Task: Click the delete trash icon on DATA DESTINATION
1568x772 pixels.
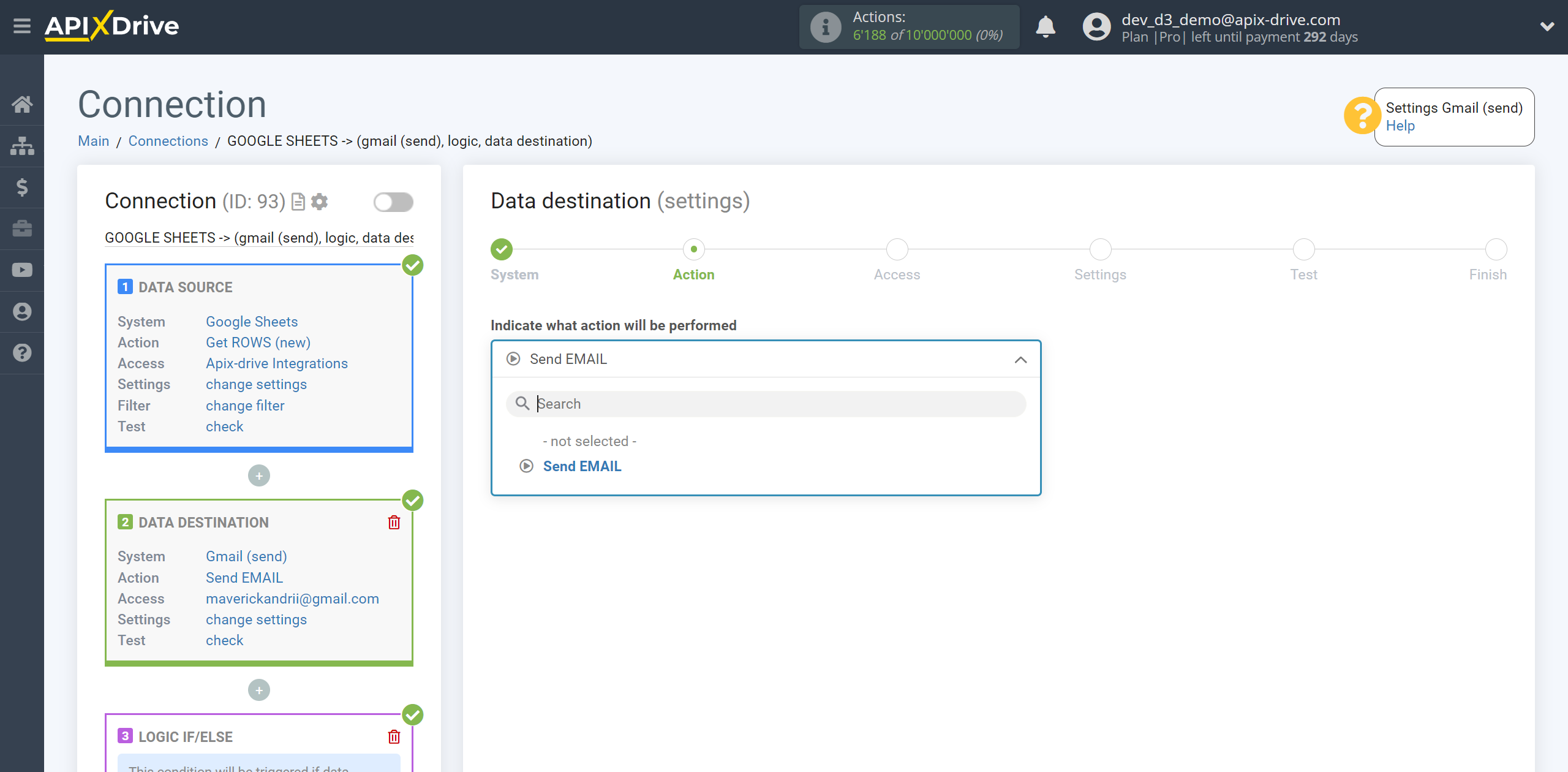Action: 394,522
